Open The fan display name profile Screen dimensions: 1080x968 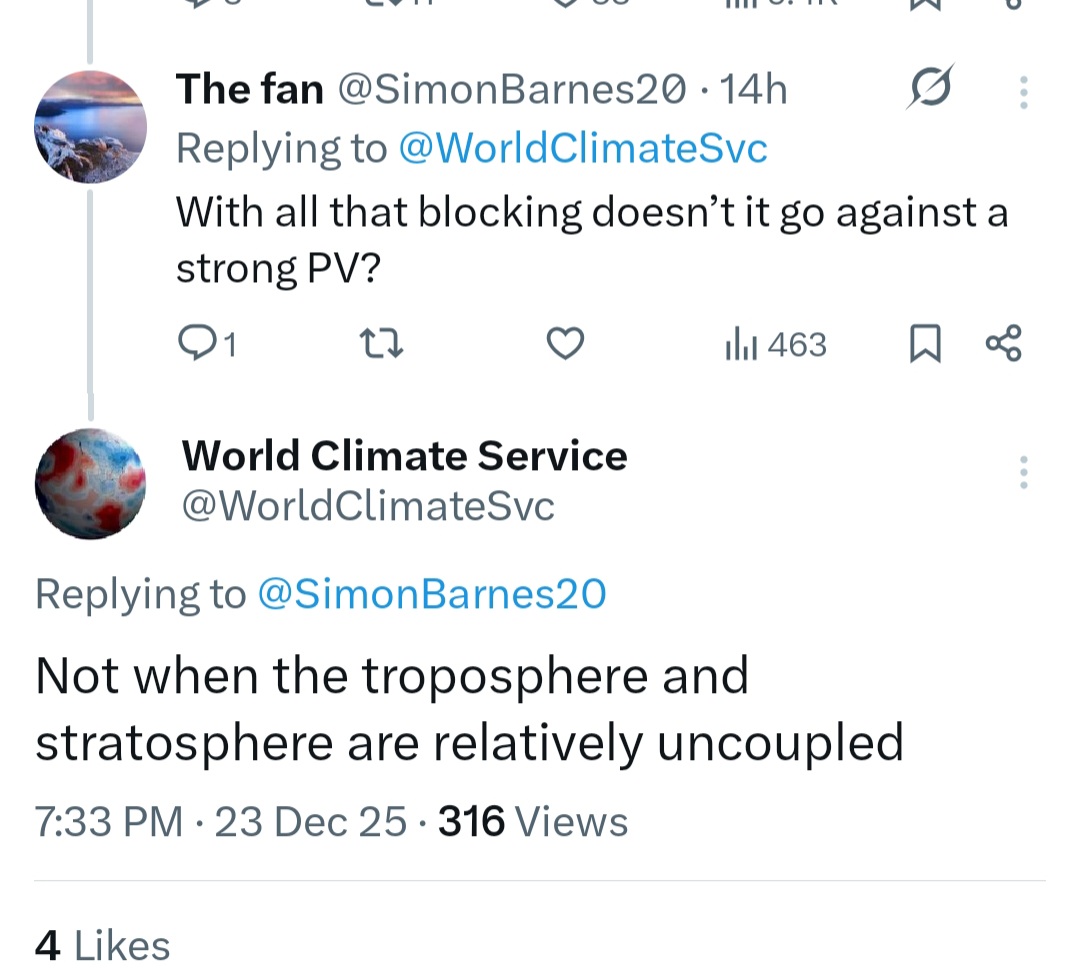(250, 90)
